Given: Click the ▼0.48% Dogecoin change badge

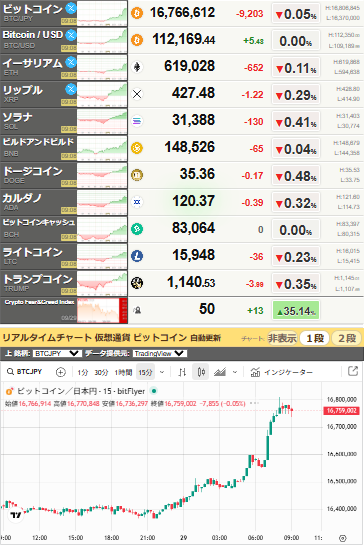Looking at the screenshot, I should point(296,176).
